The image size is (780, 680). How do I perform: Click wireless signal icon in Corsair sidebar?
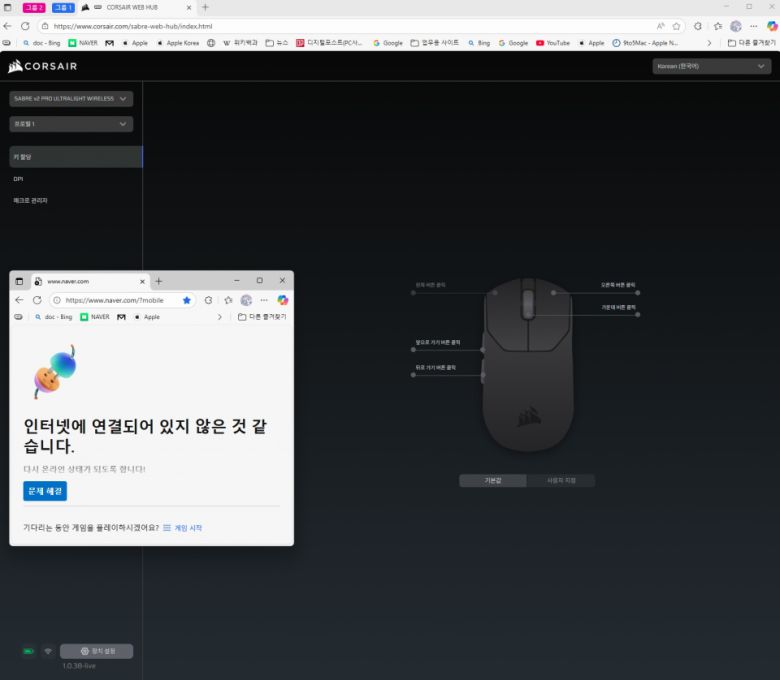pyautogui.click(x=48, y=651)
